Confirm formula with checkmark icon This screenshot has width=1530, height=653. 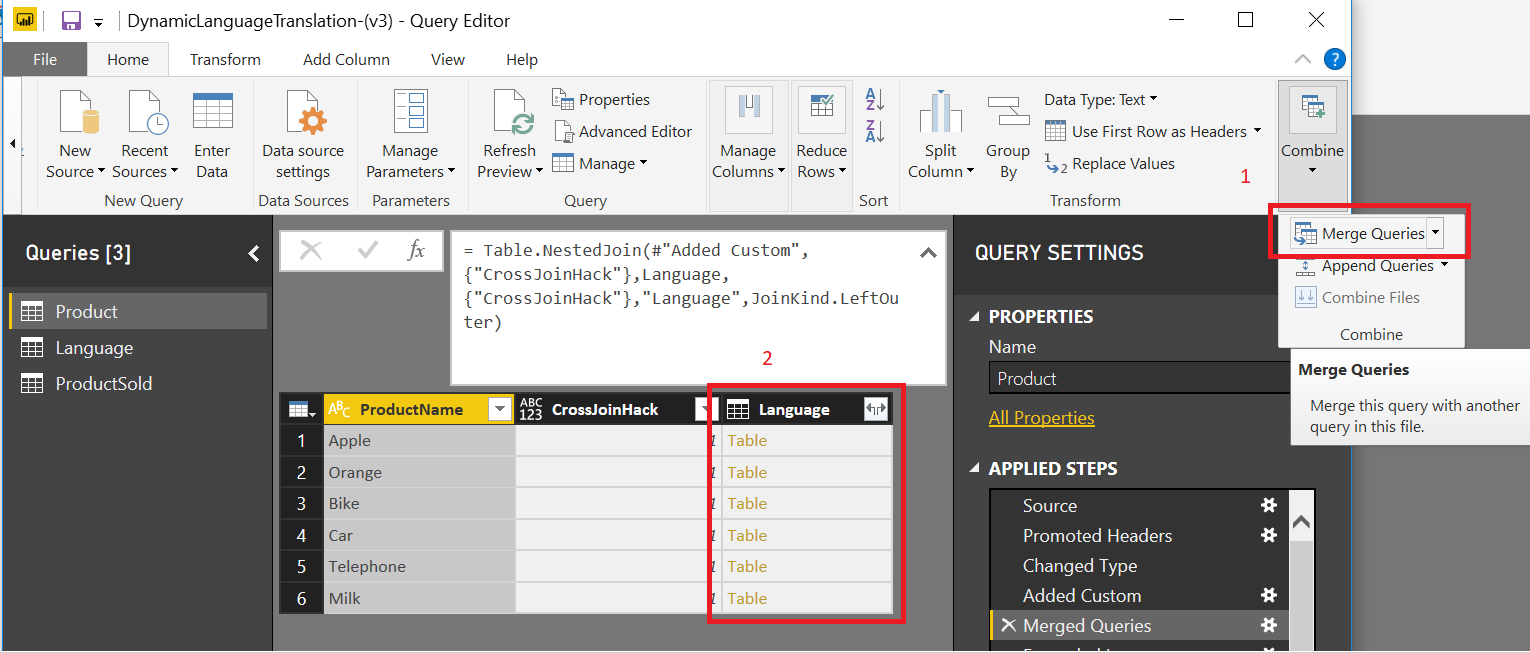[x=367, y=250]
